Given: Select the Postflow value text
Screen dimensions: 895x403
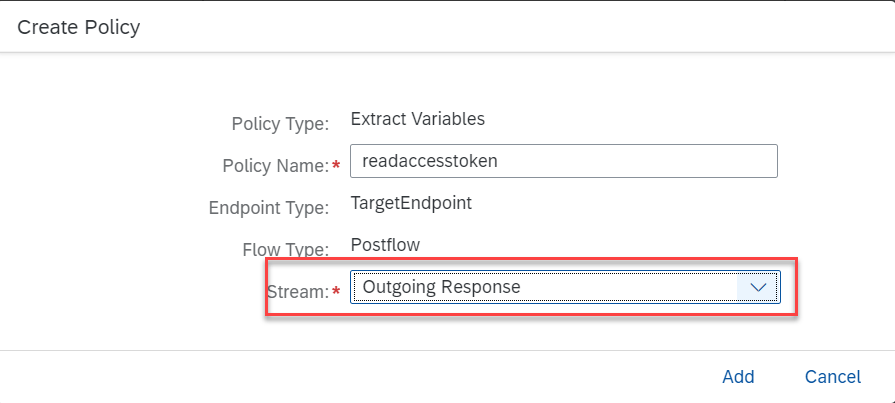Looking at the screenshot, I should pos(386,245).
